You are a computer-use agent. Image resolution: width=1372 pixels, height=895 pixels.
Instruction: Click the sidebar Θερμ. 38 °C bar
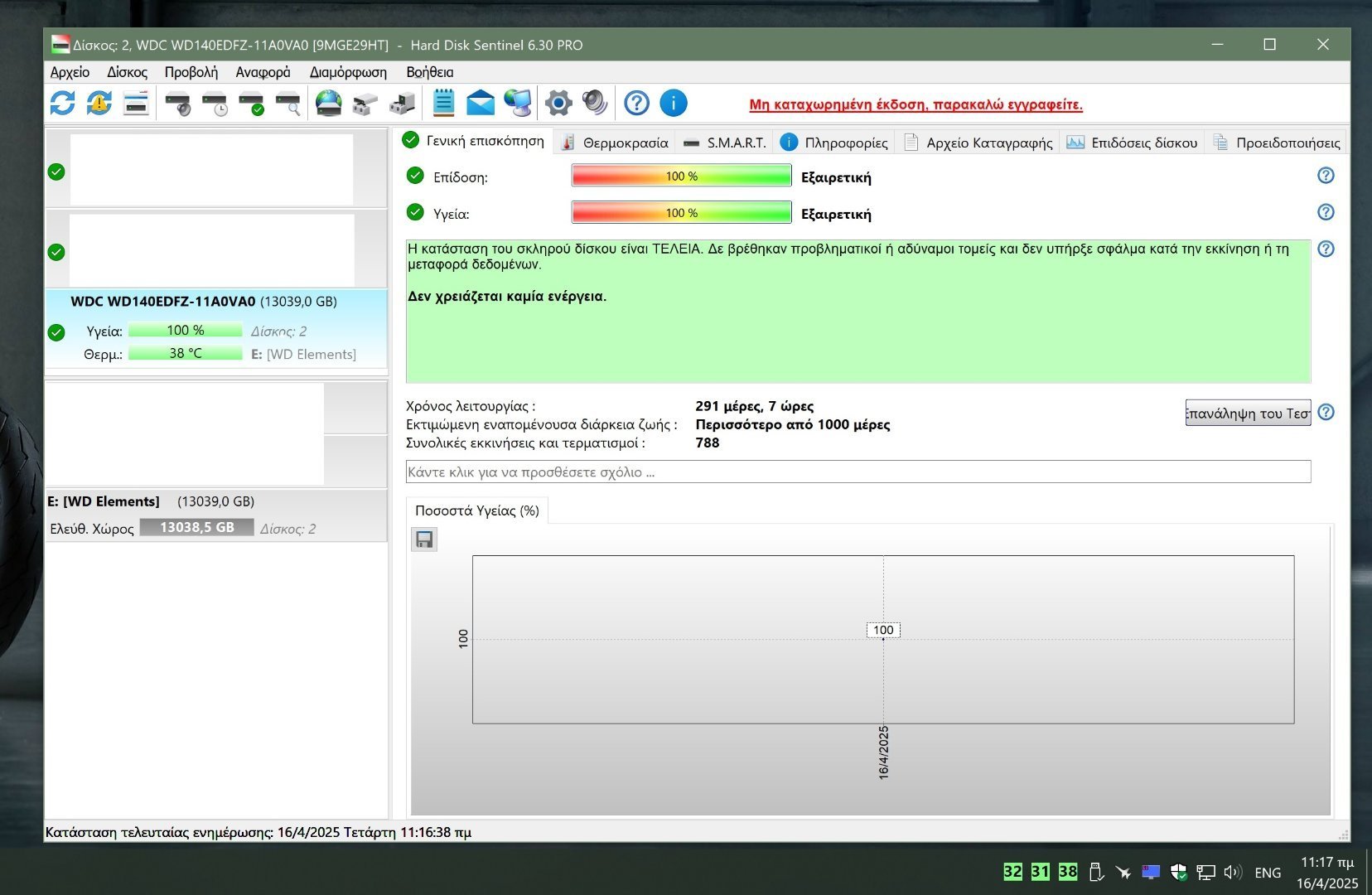[x=186, y=353]
